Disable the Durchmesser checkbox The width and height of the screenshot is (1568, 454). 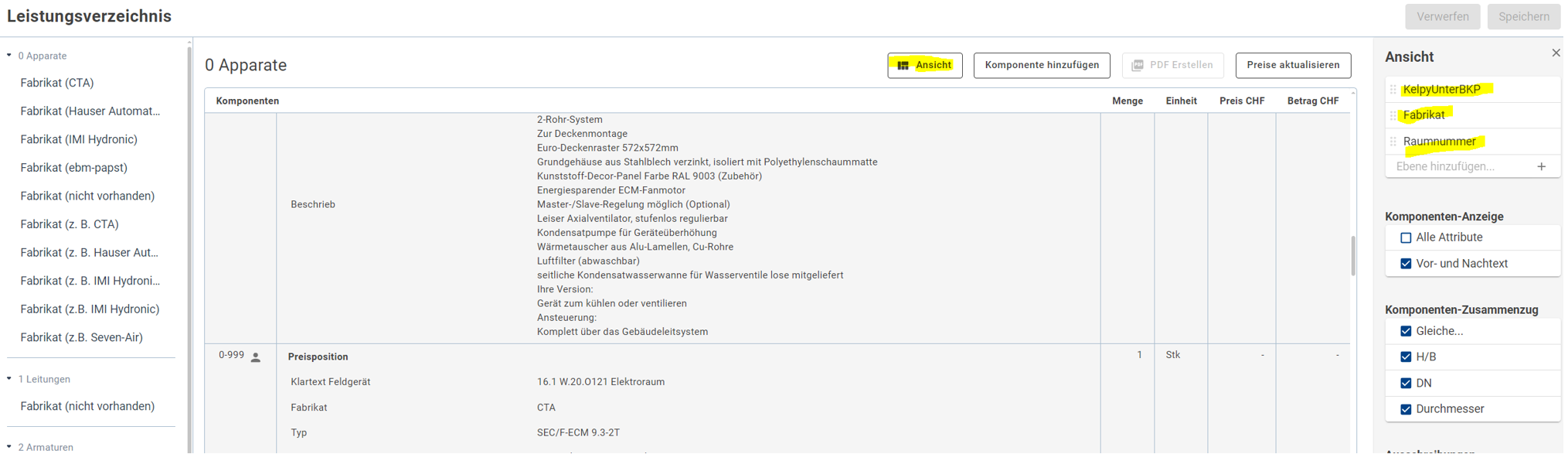point(1406,410)
